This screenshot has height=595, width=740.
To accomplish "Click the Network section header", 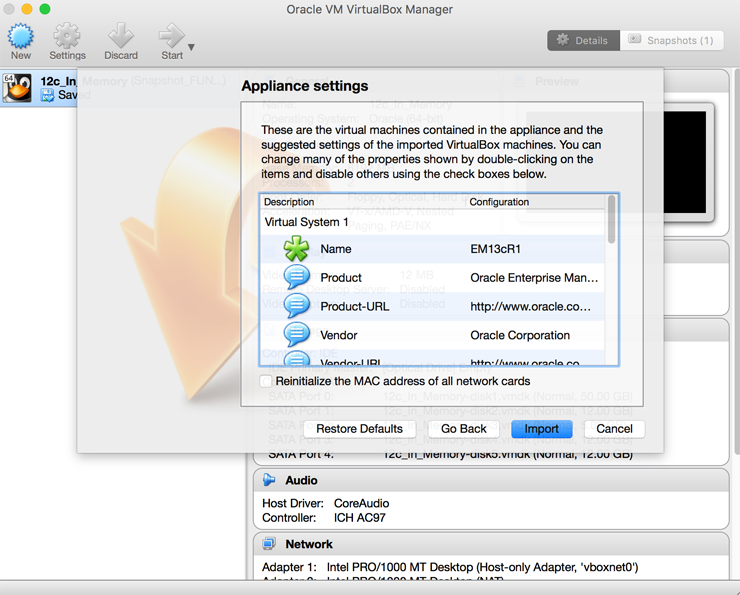I will tap(491, 544).
